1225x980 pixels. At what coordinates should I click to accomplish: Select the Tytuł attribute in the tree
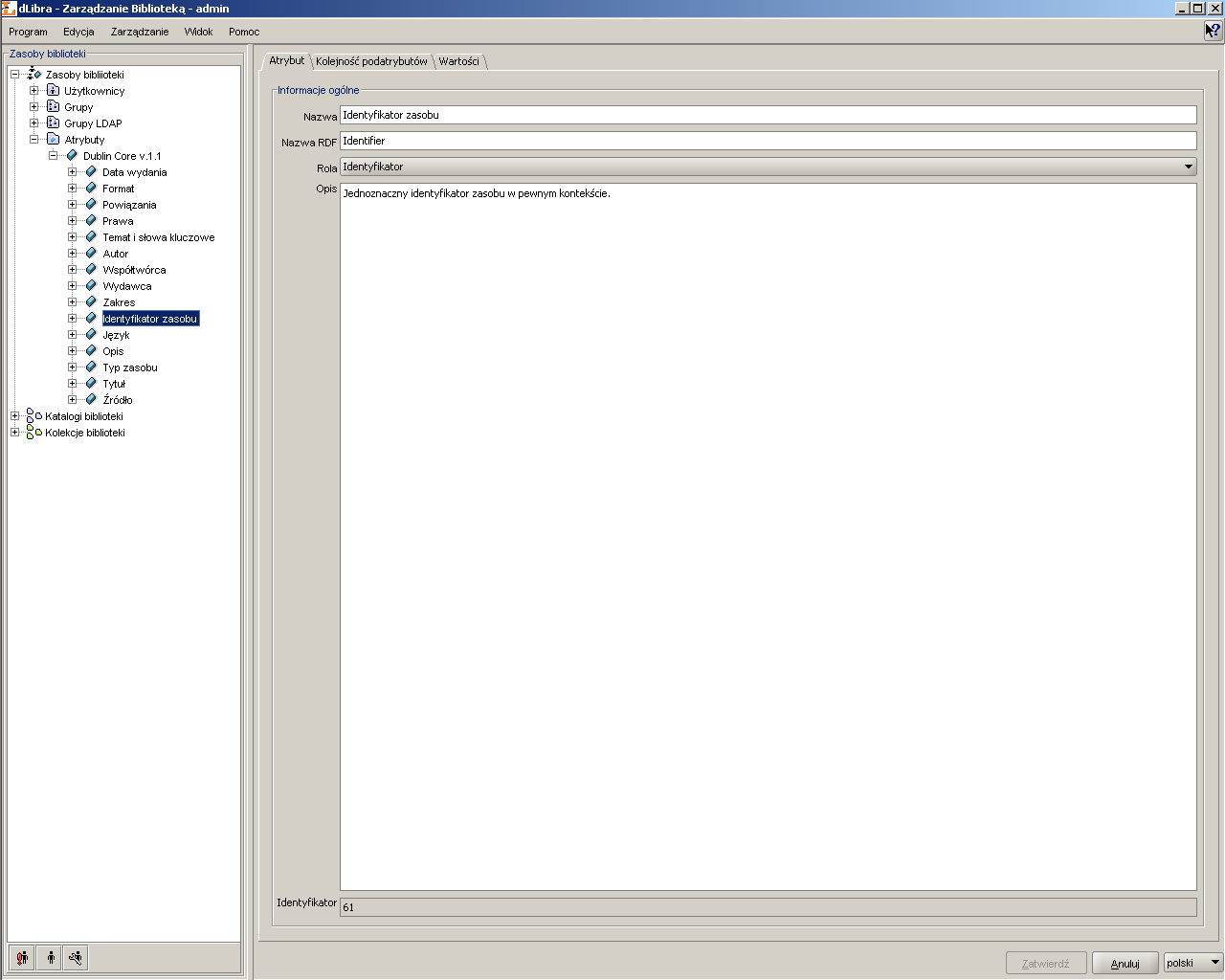pos(114,384)
